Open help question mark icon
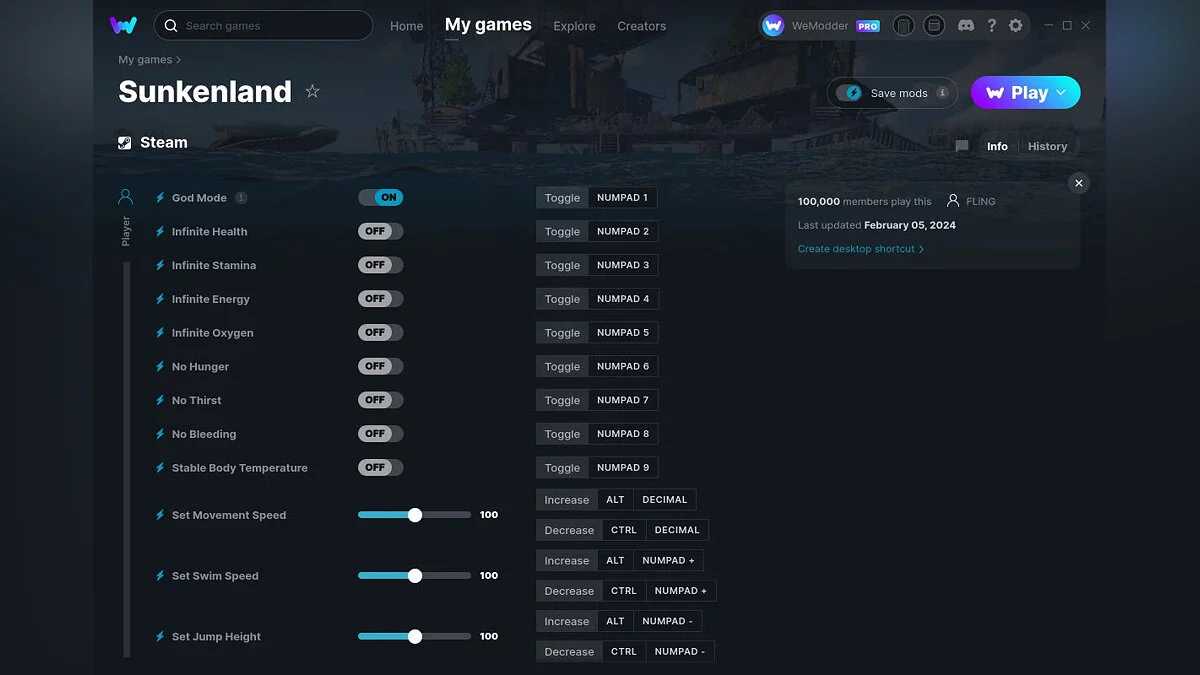 pos(991,25)
